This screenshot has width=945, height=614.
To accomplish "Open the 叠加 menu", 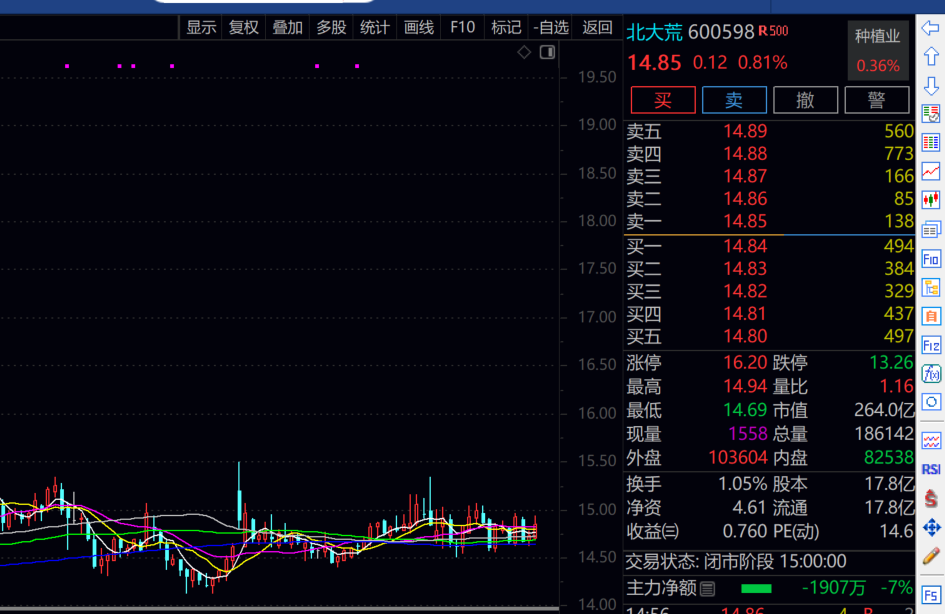I will [287, 28].
